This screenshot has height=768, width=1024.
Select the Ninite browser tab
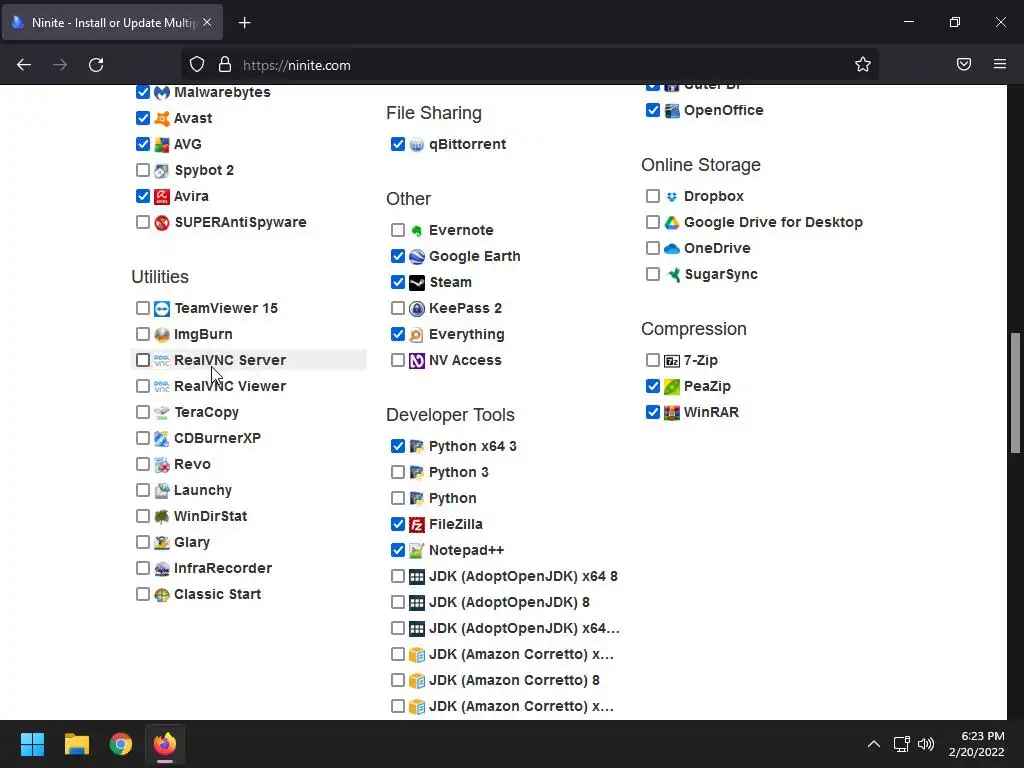(x=112, y=22)
